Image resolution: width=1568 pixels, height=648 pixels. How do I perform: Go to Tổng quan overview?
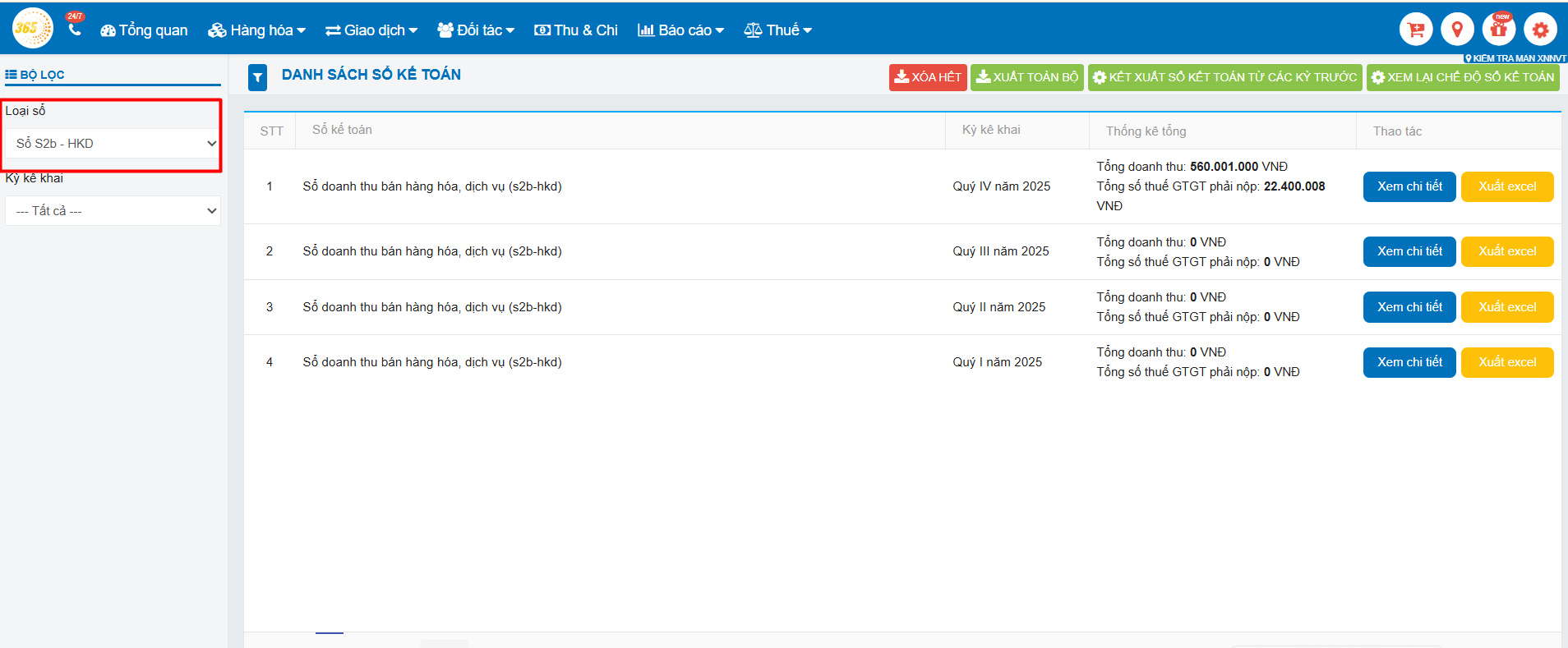[x=144, y=30]
